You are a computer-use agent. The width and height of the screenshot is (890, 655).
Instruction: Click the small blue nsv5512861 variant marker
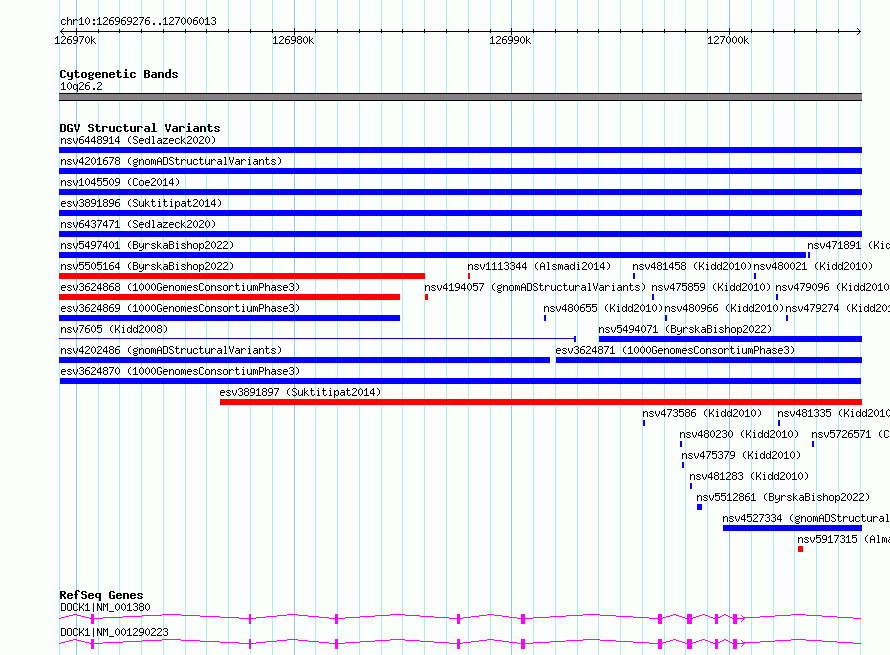pos(699,507)
